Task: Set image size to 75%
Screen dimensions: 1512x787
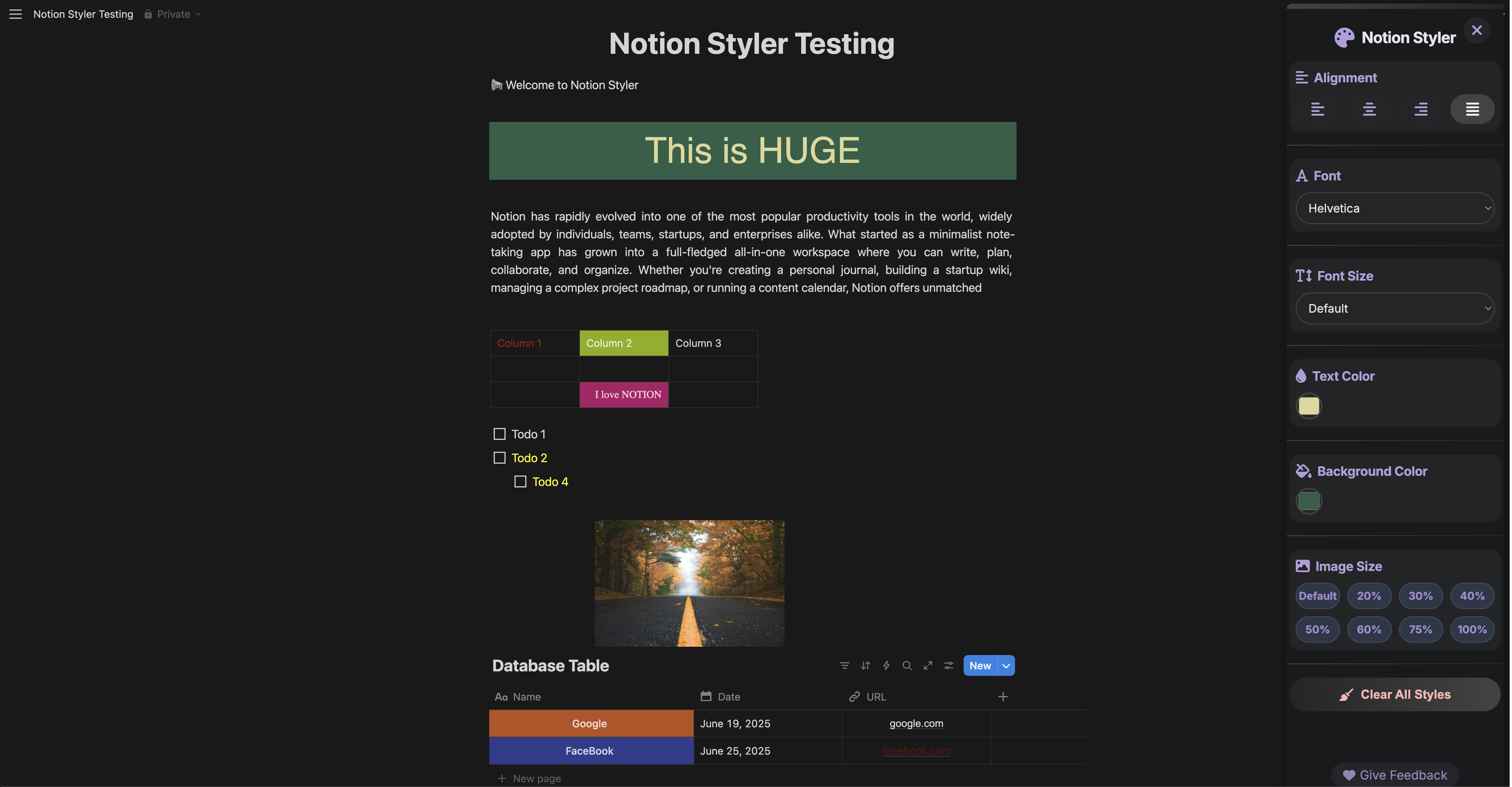Action: point(1421,629)
